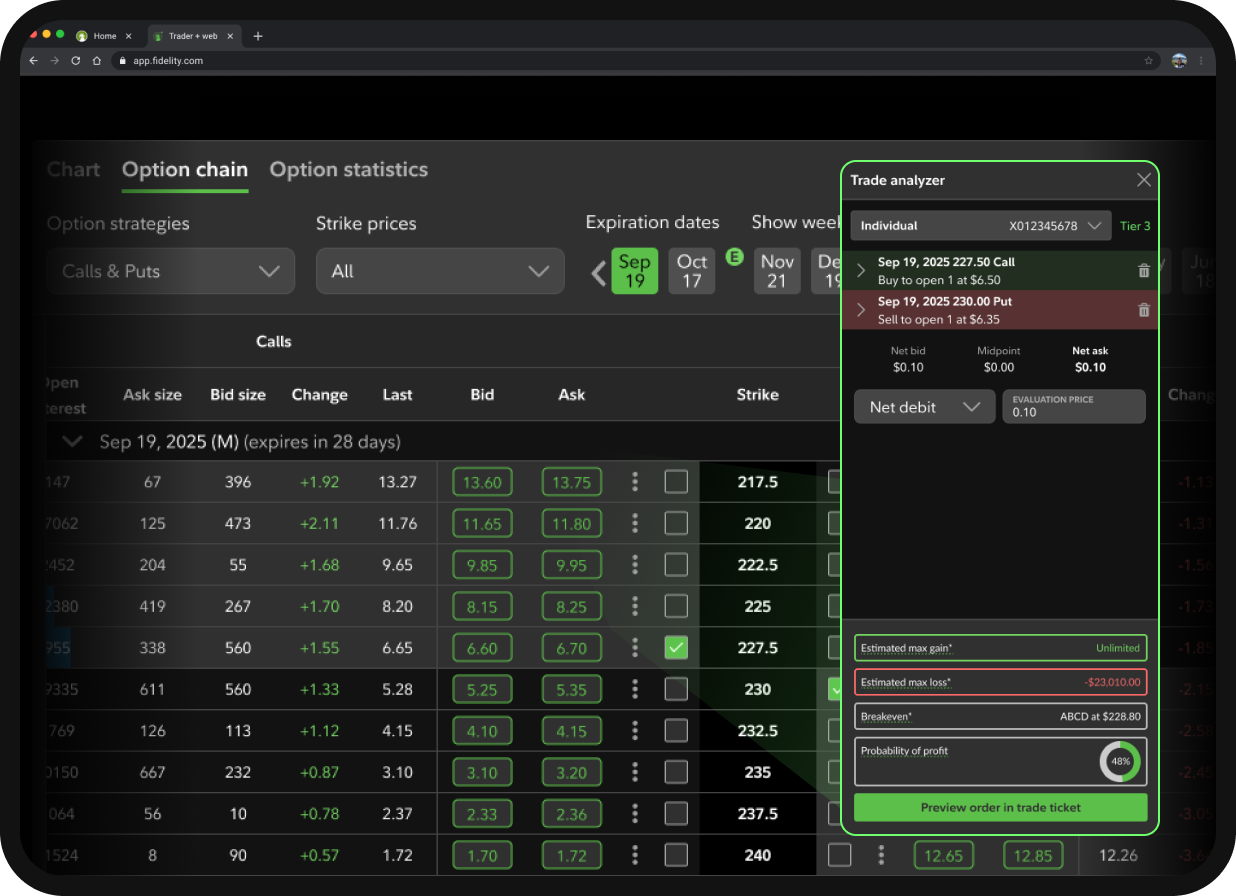Open three-dot menu for 217.5 strike row
This screenshot has height=896, width=1236.
(635, 482)
